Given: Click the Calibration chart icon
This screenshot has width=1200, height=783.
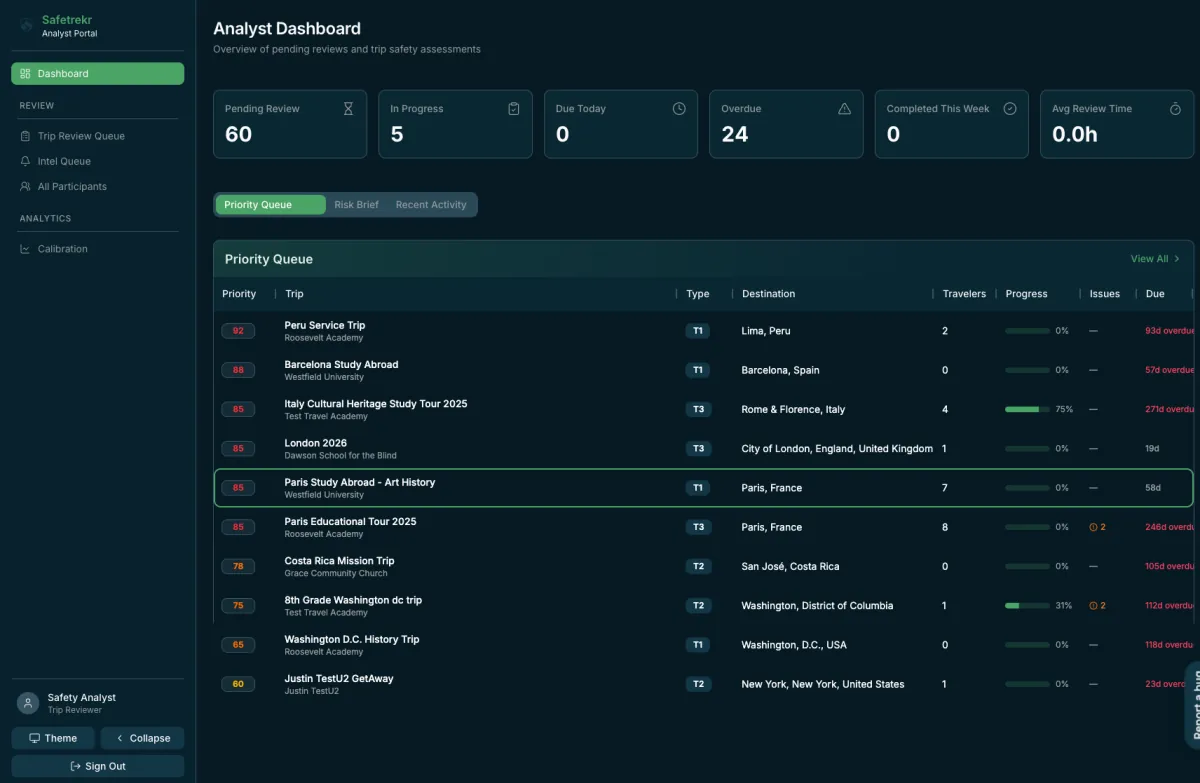Looking at the screenshot, I should 25,249.
